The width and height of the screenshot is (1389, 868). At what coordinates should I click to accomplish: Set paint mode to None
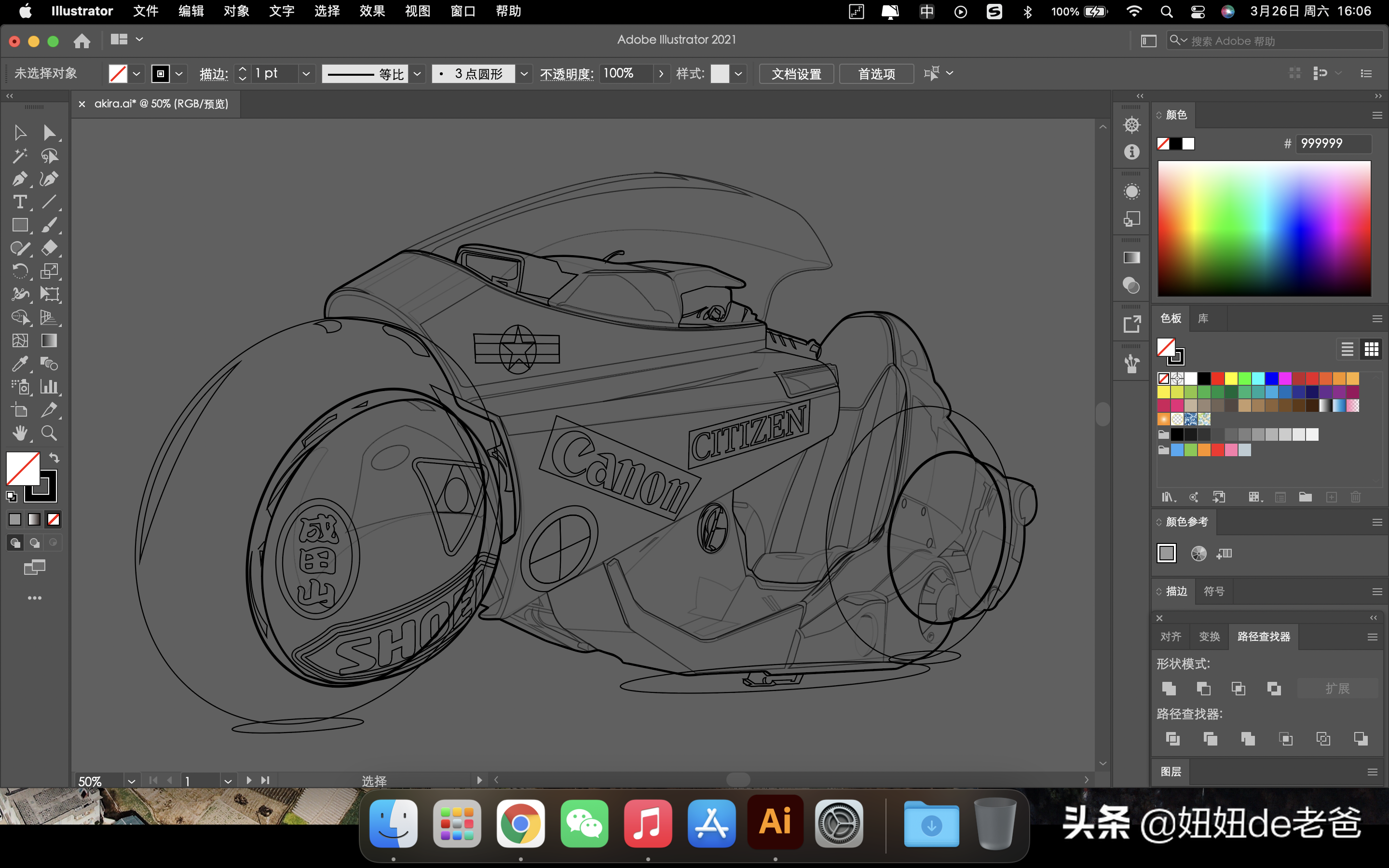54,519
